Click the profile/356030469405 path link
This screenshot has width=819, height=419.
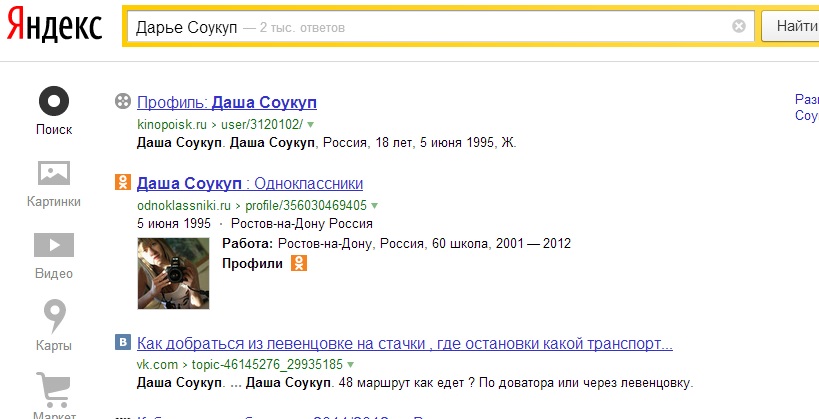click(306, 205)
